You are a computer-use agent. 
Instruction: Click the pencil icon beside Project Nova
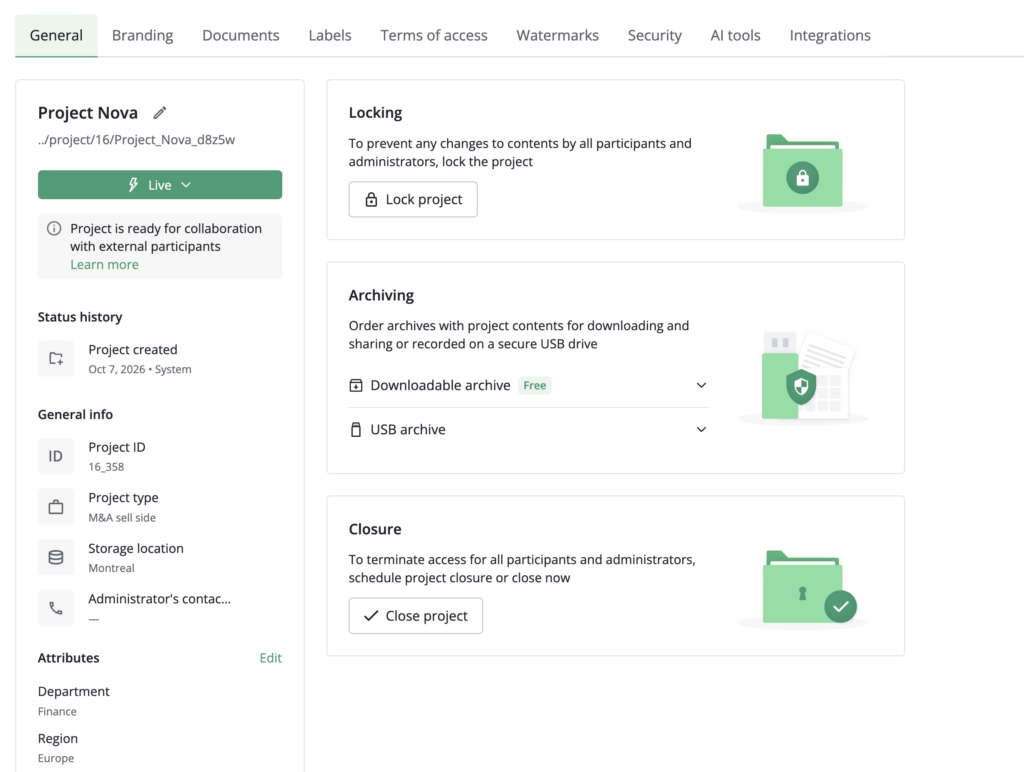159,113
